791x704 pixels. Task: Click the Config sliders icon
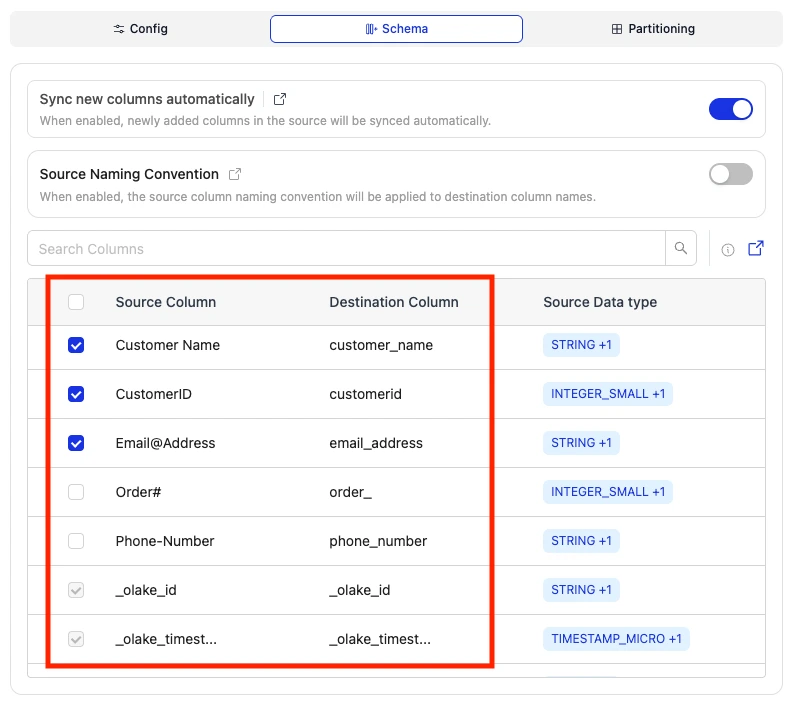pyautogui.click(x=119, y=29)
